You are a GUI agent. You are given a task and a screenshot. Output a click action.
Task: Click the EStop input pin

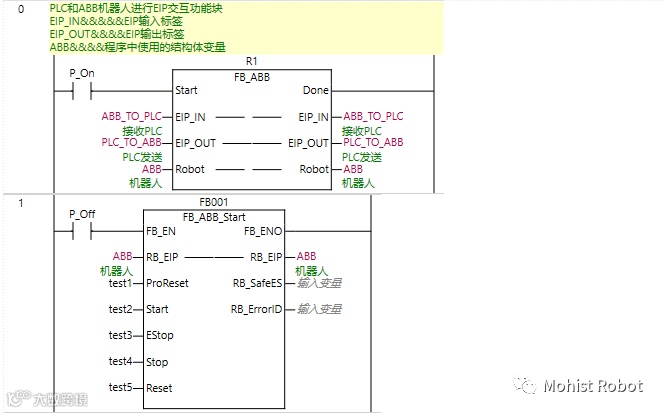pyautogui.click(x=160, y=335)
